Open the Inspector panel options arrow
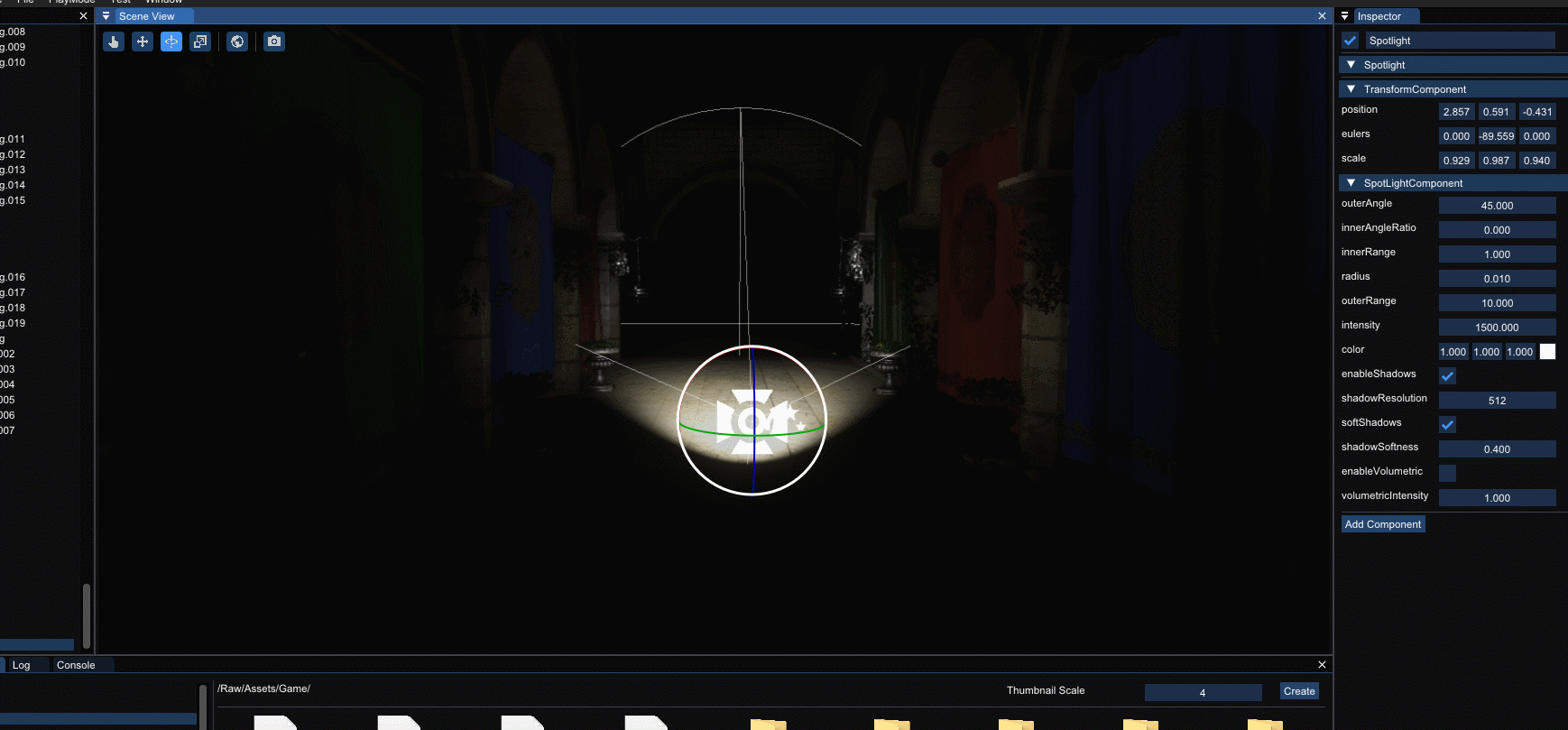The width and height of the screenshot is (1568, 730). (1344, 16)
